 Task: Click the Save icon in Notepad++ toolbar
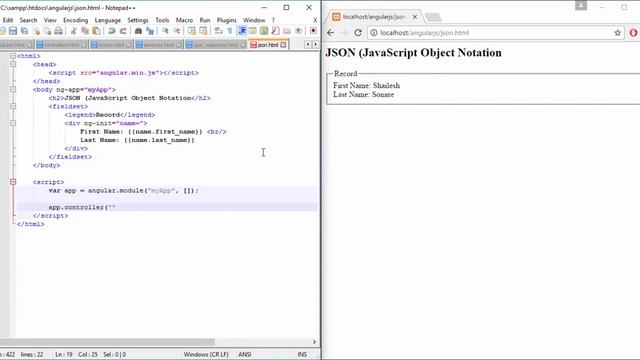(x=13, y=31)
